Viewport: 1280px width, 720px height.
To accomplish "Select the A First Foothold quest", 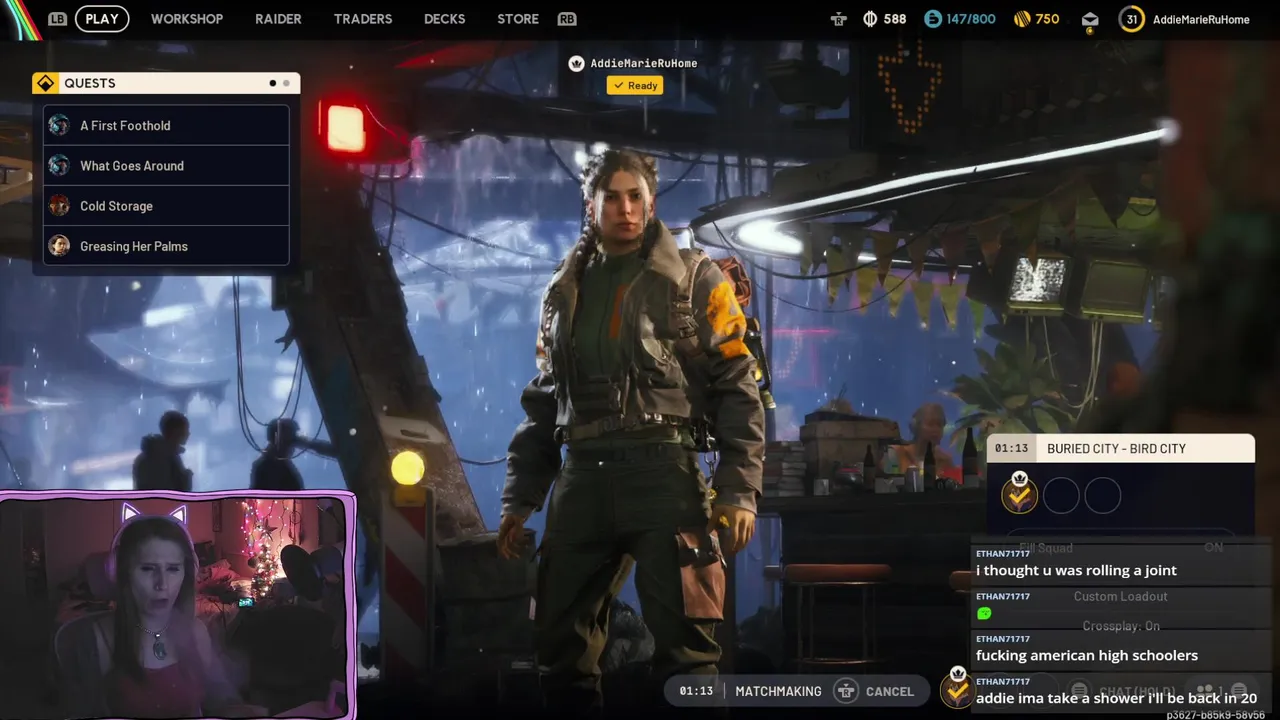I will [166, 125].
